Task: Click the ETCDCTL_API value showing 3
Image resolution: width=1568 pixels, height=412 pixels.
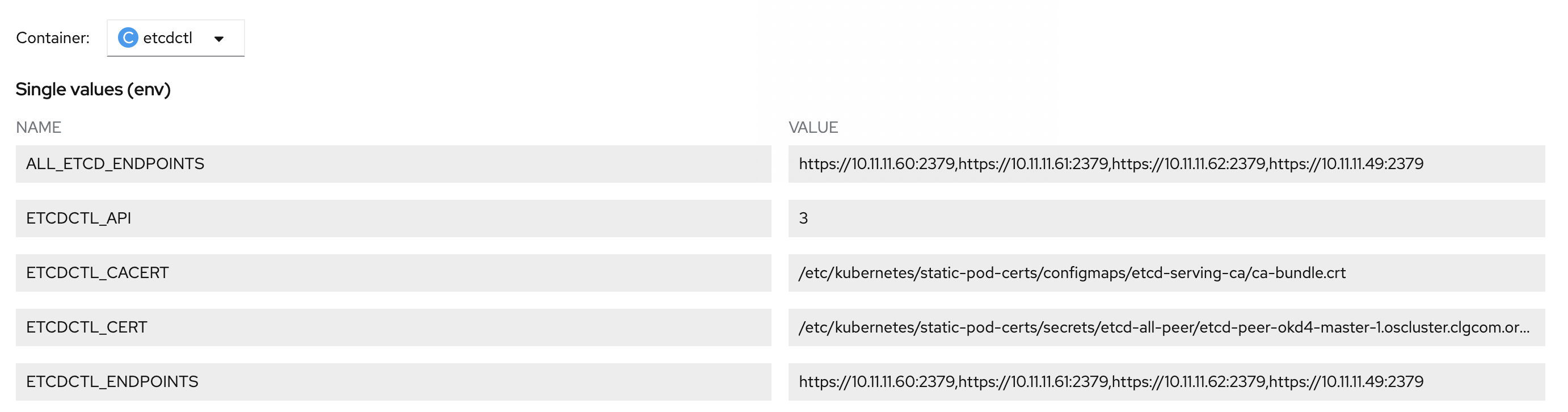Action: click(x=1166, y=218)
